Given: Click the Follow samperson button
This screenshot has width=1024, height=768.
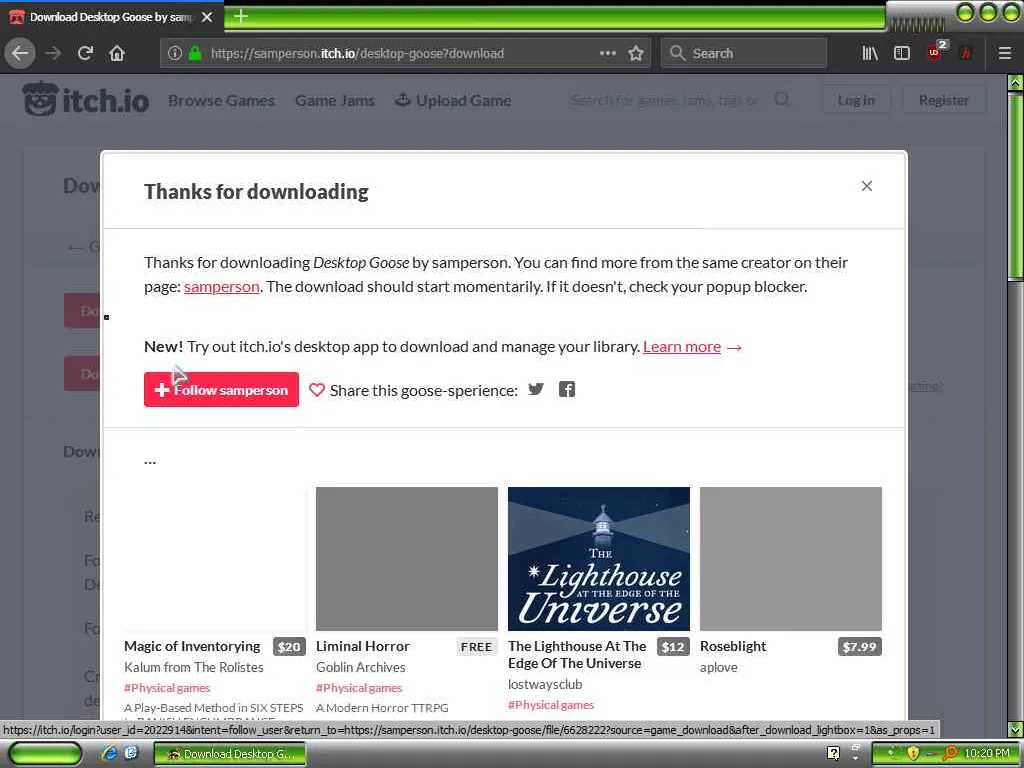Looking at the screenshot, I should pos(221,389).
